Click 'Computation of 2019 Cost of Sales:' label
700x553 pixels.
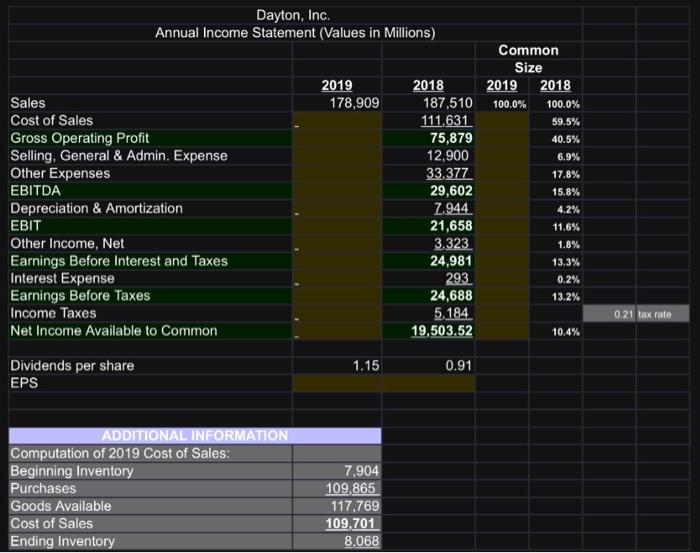pos(120,453)
